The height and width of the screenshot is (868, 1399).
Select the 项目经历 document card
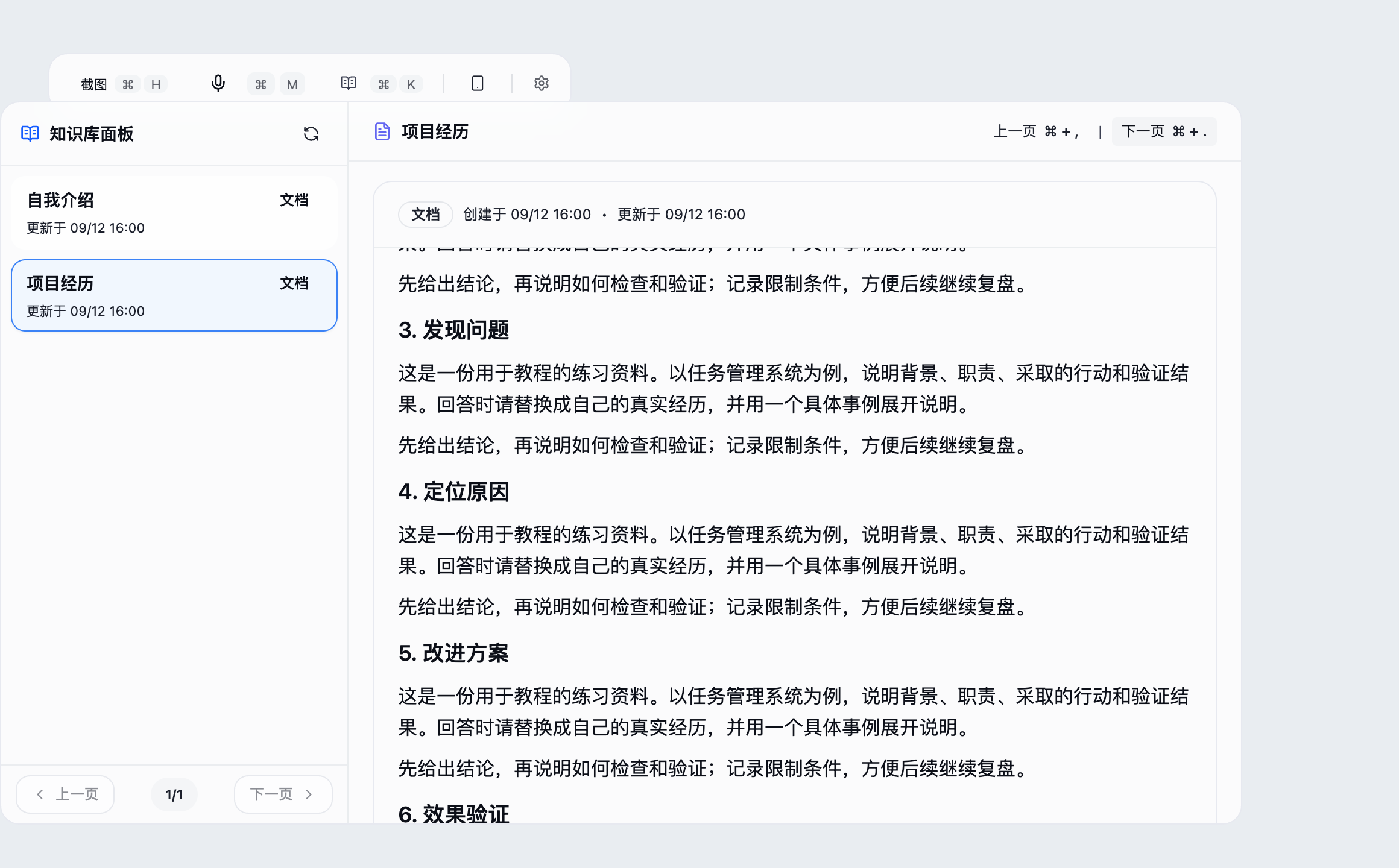[x=174, y=295]
